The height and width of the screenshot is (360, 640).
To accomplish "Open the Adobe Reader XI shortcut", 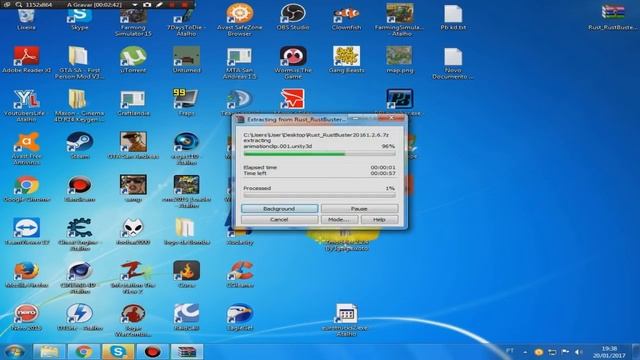I will pos(27,60).
